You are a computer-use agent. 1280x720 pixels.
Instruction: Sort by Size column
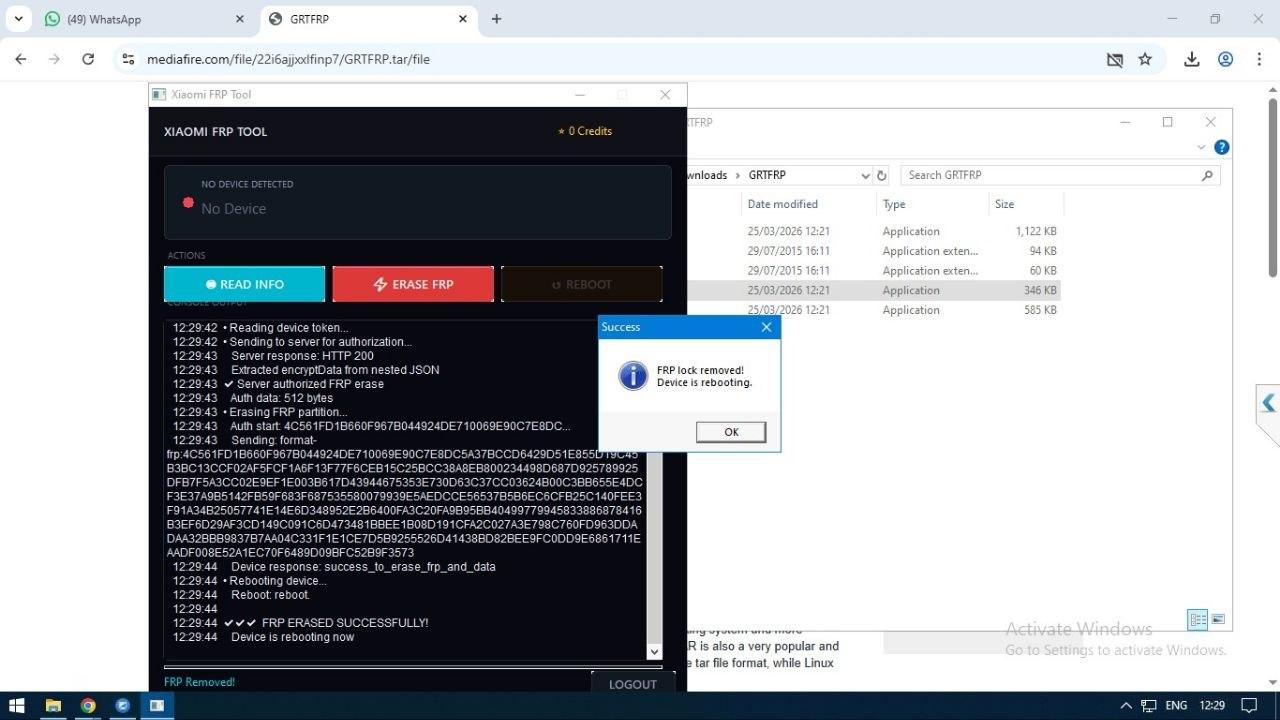[1005, 204]
